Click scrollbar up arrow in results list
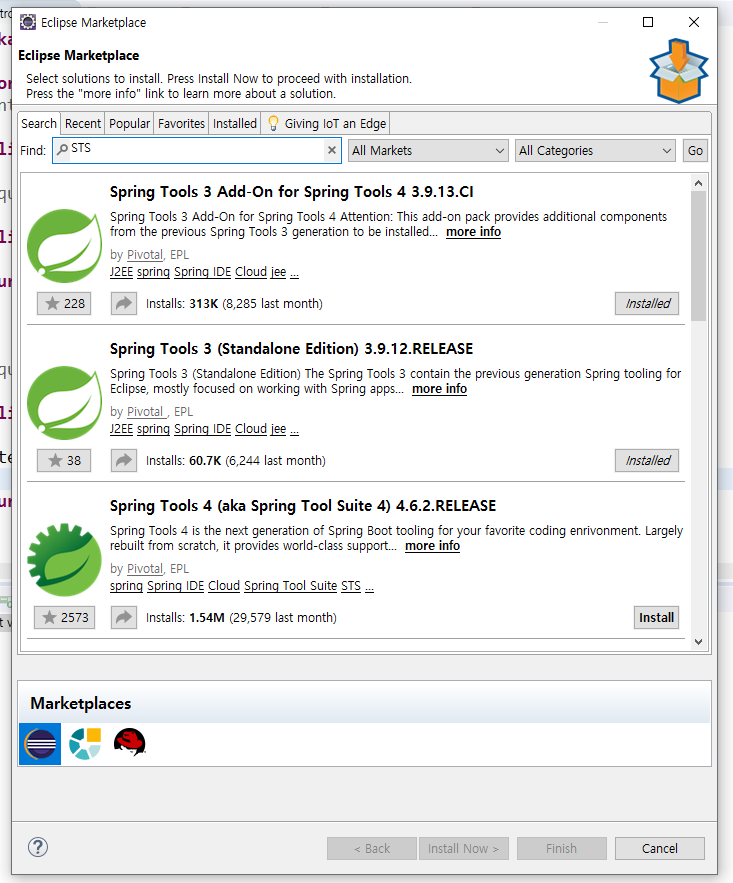The width and height of the screenshot is (733, 883). pos(699,183)
